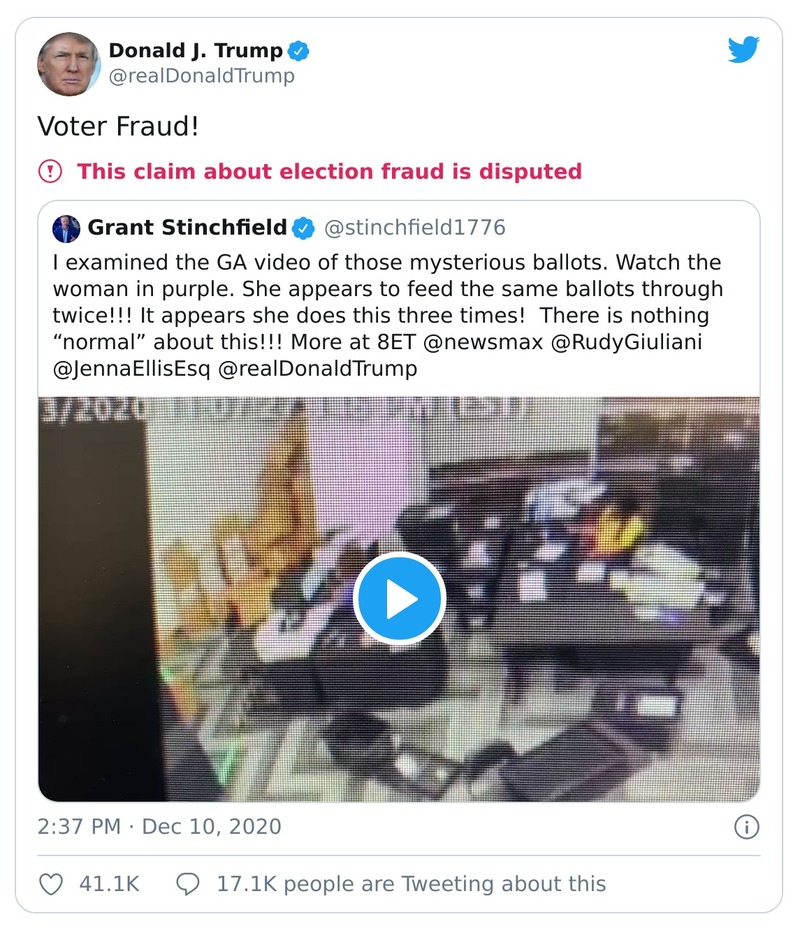This screenshot has width=800, height=933.
Task: Open the info icon near the timestamp
Action: click(746, 827)
